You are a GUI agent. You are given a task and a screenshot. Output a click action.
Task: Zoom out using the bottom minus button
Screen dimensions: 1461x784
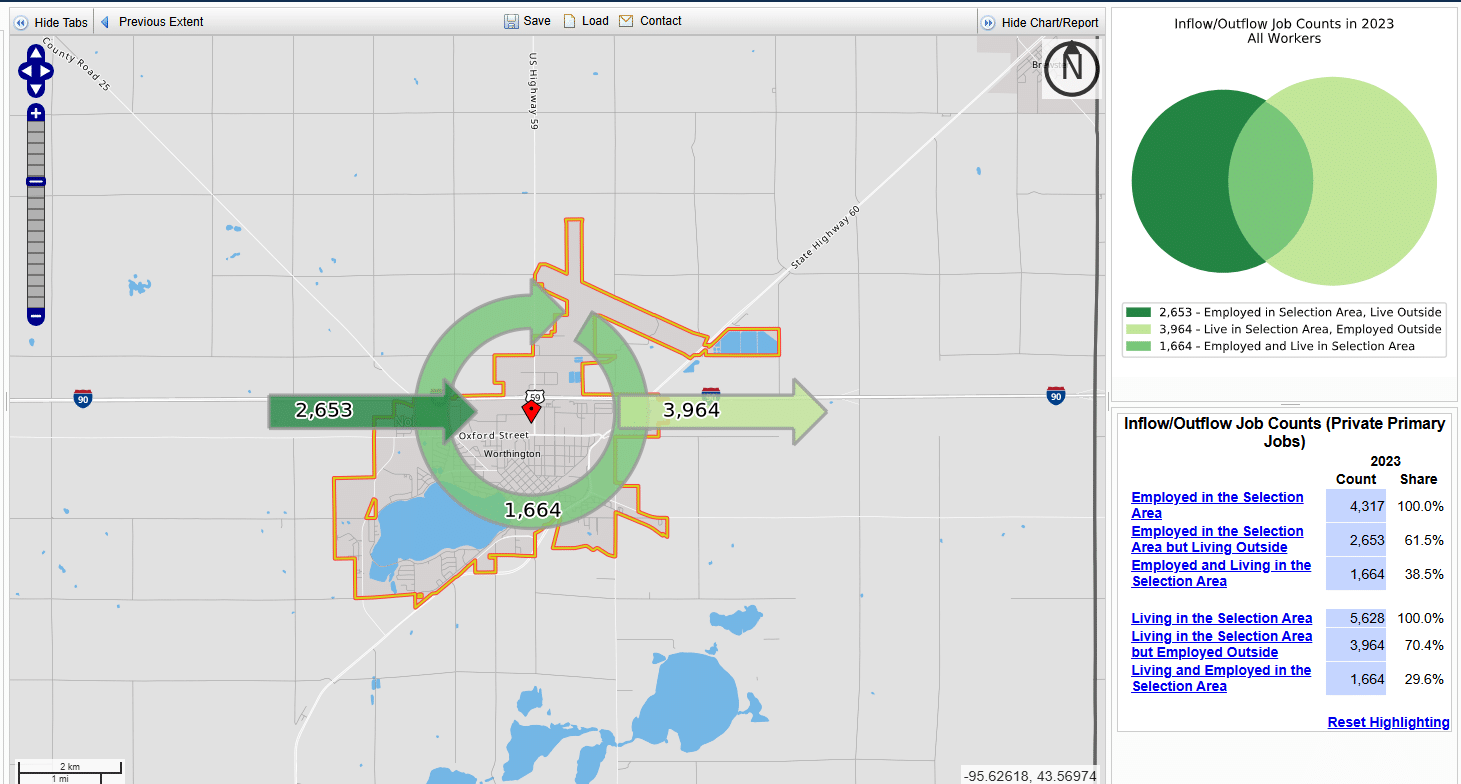point(36,316)
